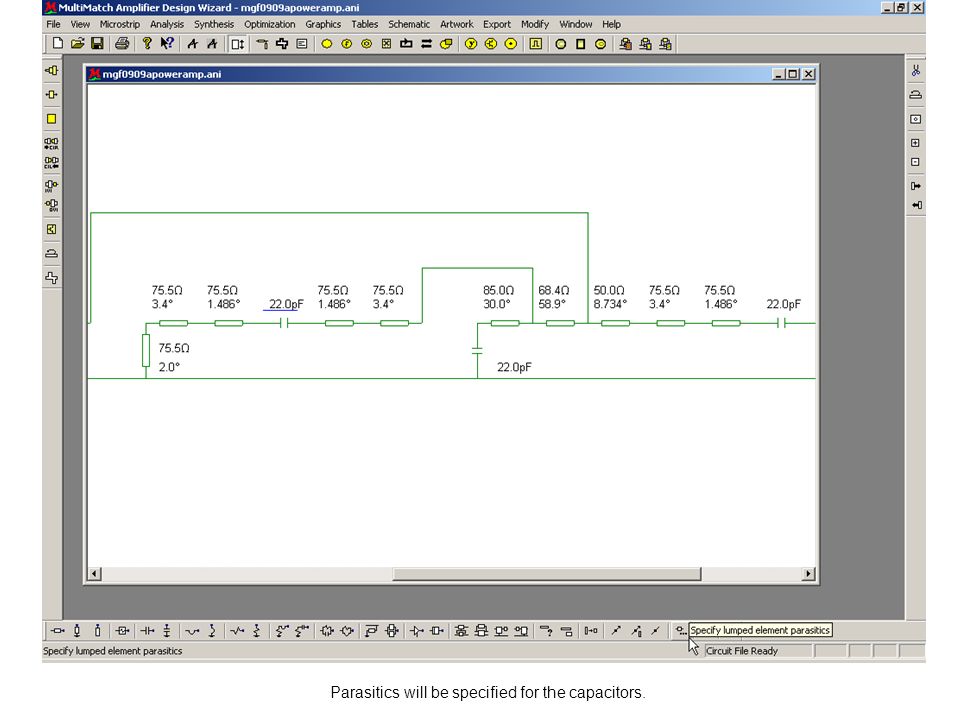Select the 85.0Ω 30.0° line label

498,297
